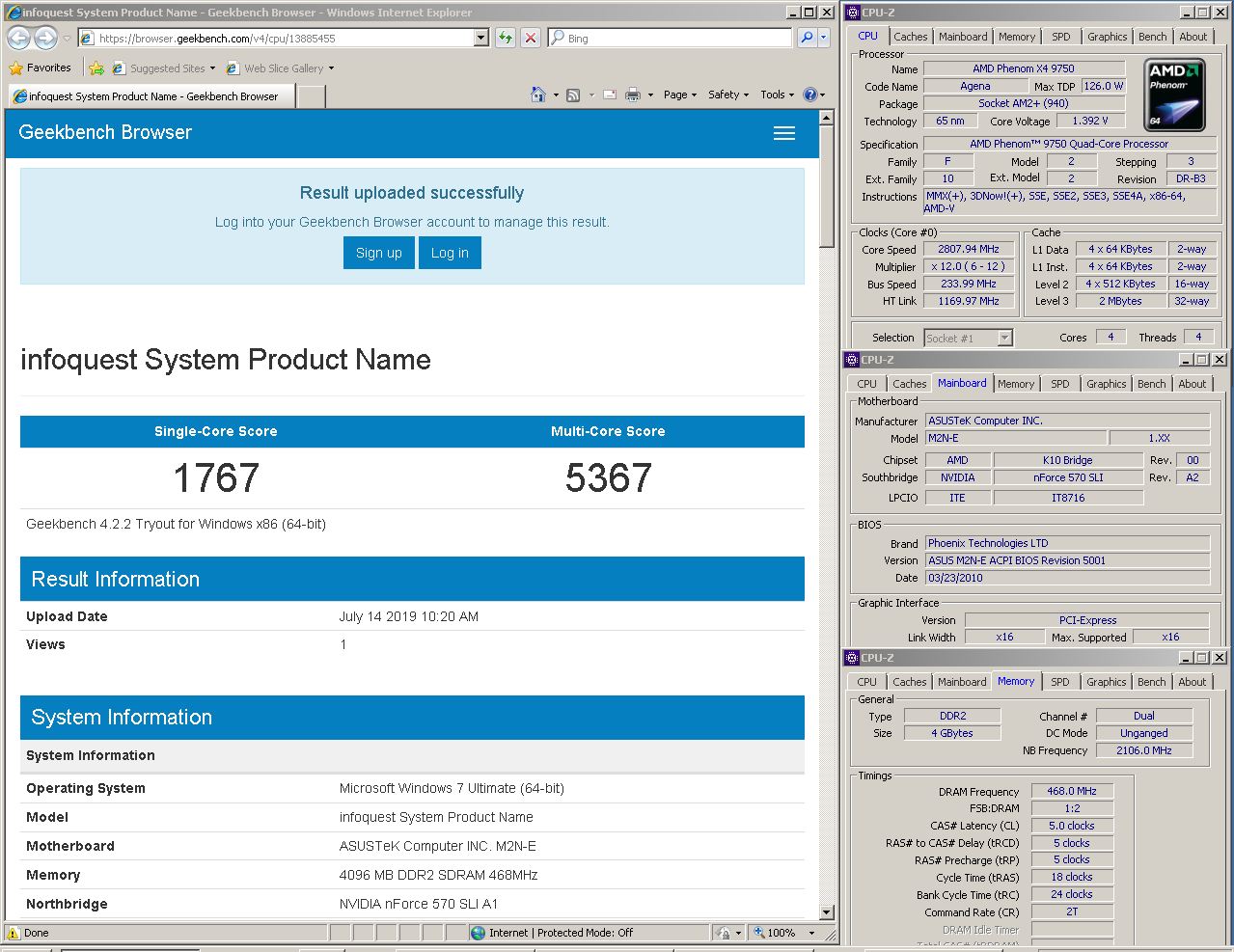Click the page scrollbar down arrow
Image resolution: width=1234 pixels, height=952 pixels.
826,911
